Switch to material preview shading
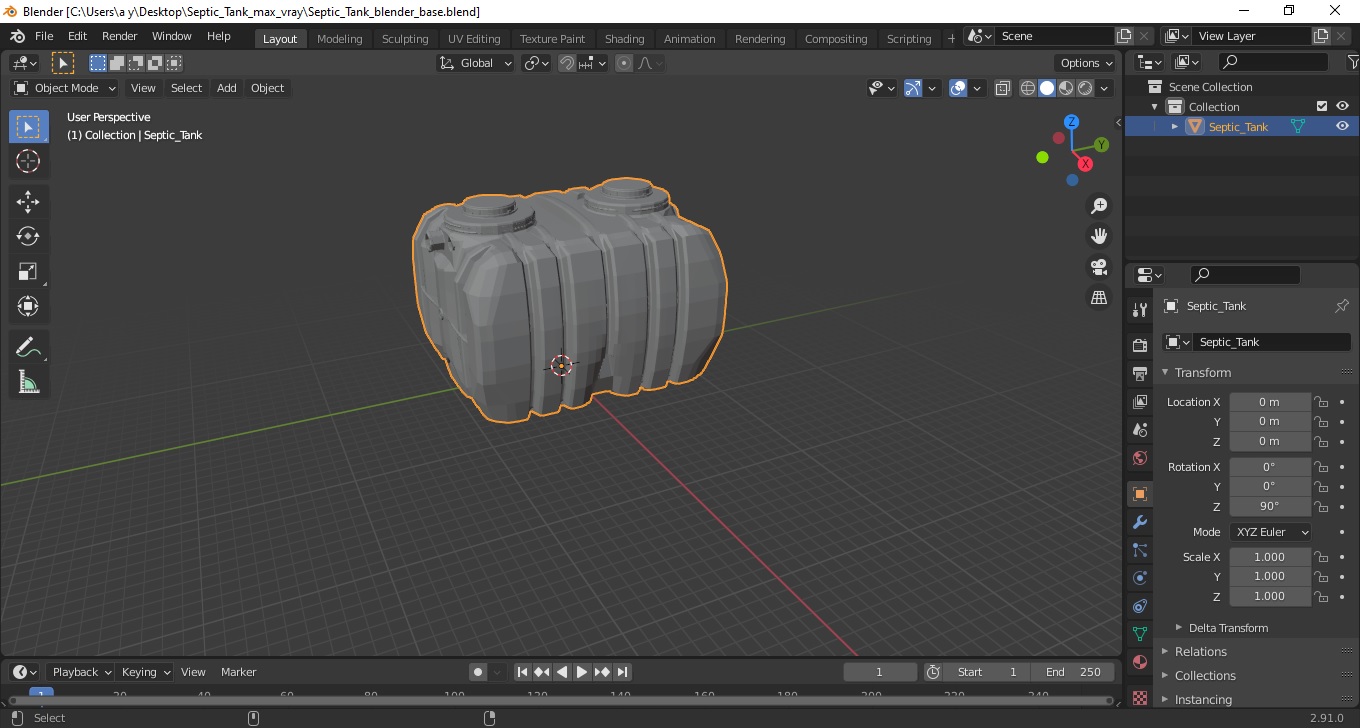 pyautogui.click(x=1066, y=88)
